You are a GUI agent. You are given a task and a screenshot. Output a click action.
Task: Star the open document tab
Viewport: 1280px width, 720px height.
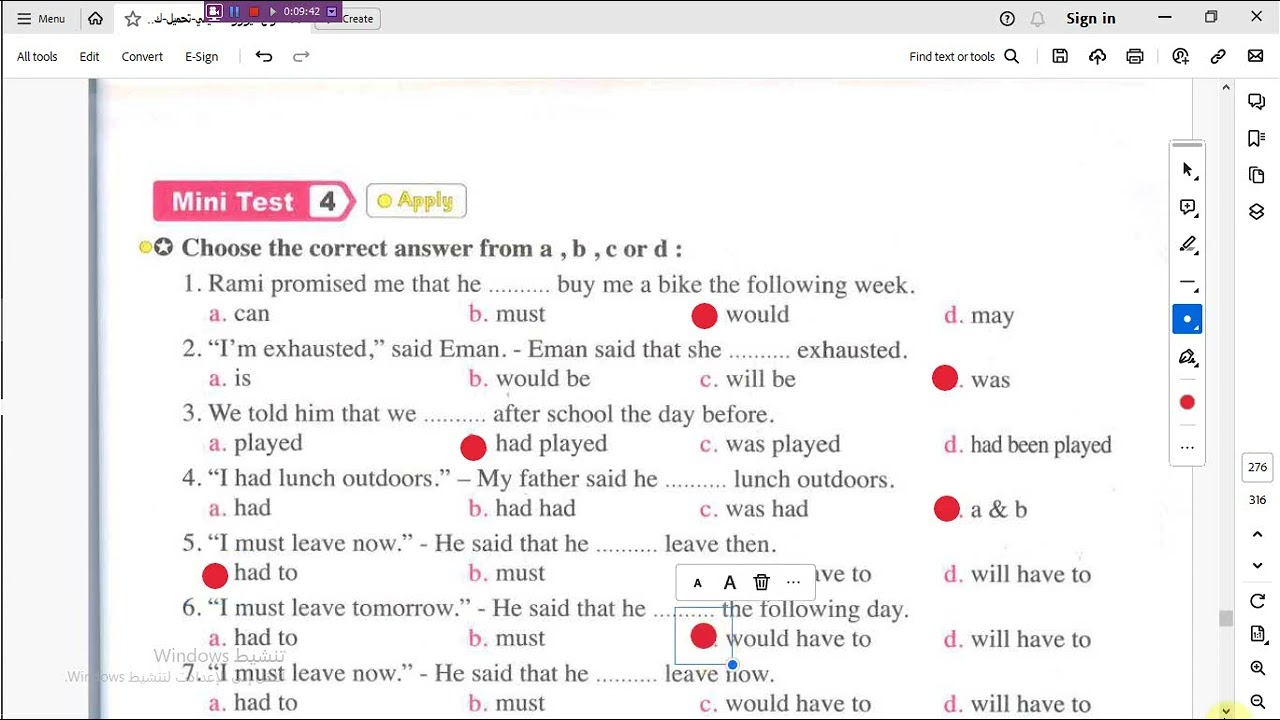coord(132,19)
